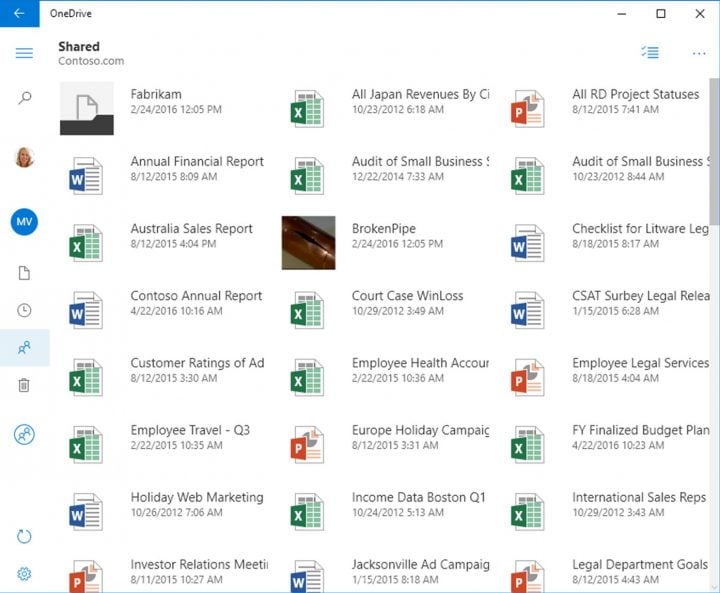Open the file named Contoso Annual Report
The height and width of the screenshot is (593, 720).
[x=196, y=296]
